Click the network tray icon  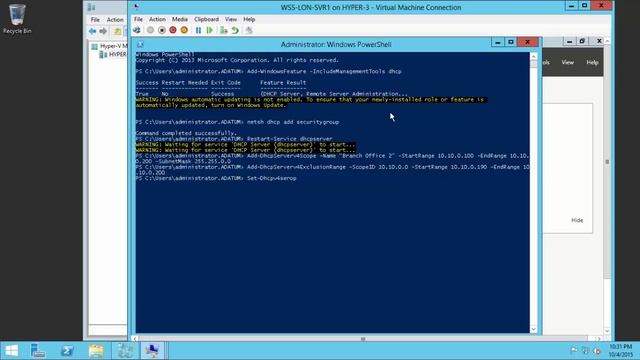coord(585,350)
